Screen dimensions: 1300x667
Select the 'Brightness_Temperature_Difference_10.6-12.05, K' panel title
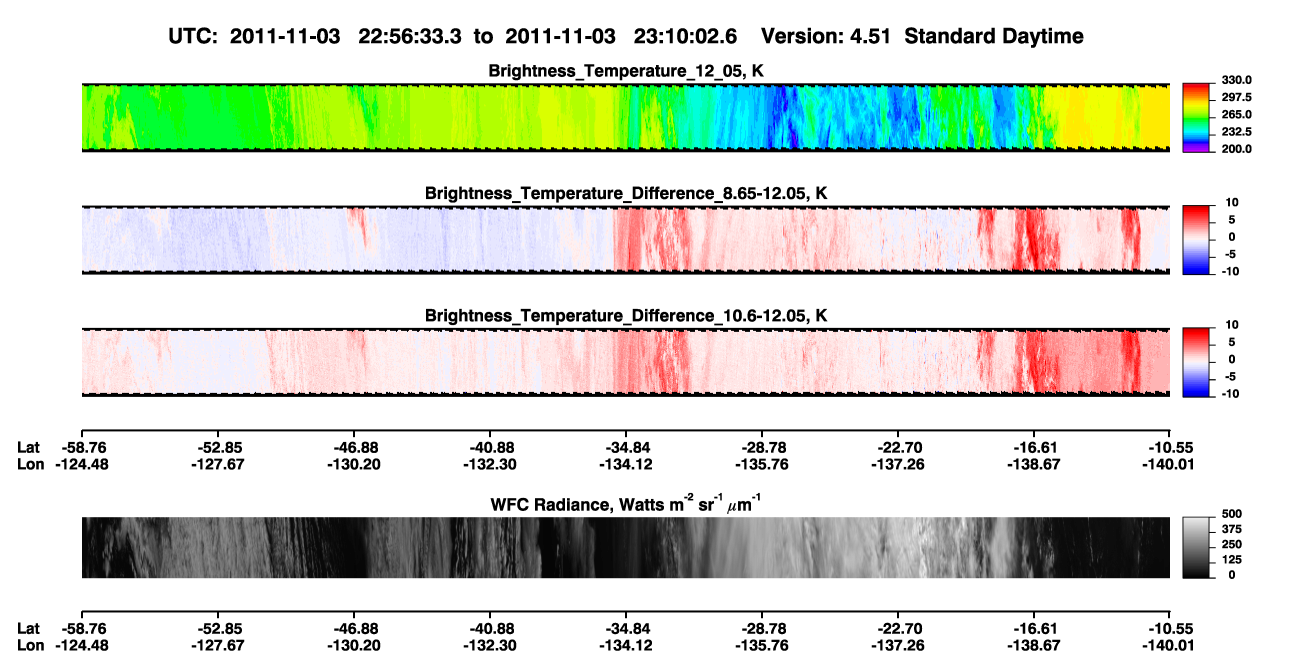626,315
